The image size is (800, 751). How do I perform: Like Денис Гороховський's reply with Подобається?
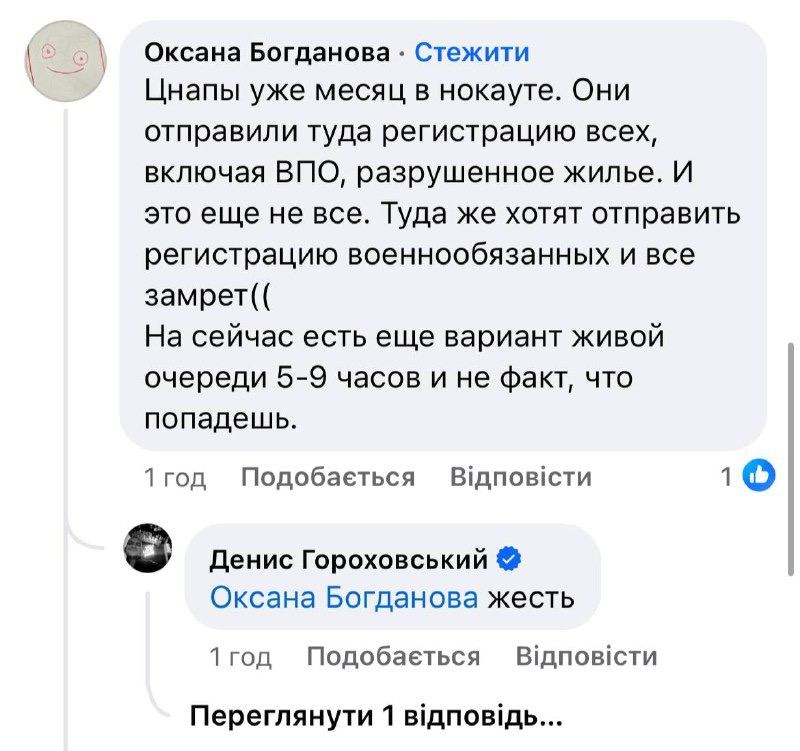pos(393,656)
